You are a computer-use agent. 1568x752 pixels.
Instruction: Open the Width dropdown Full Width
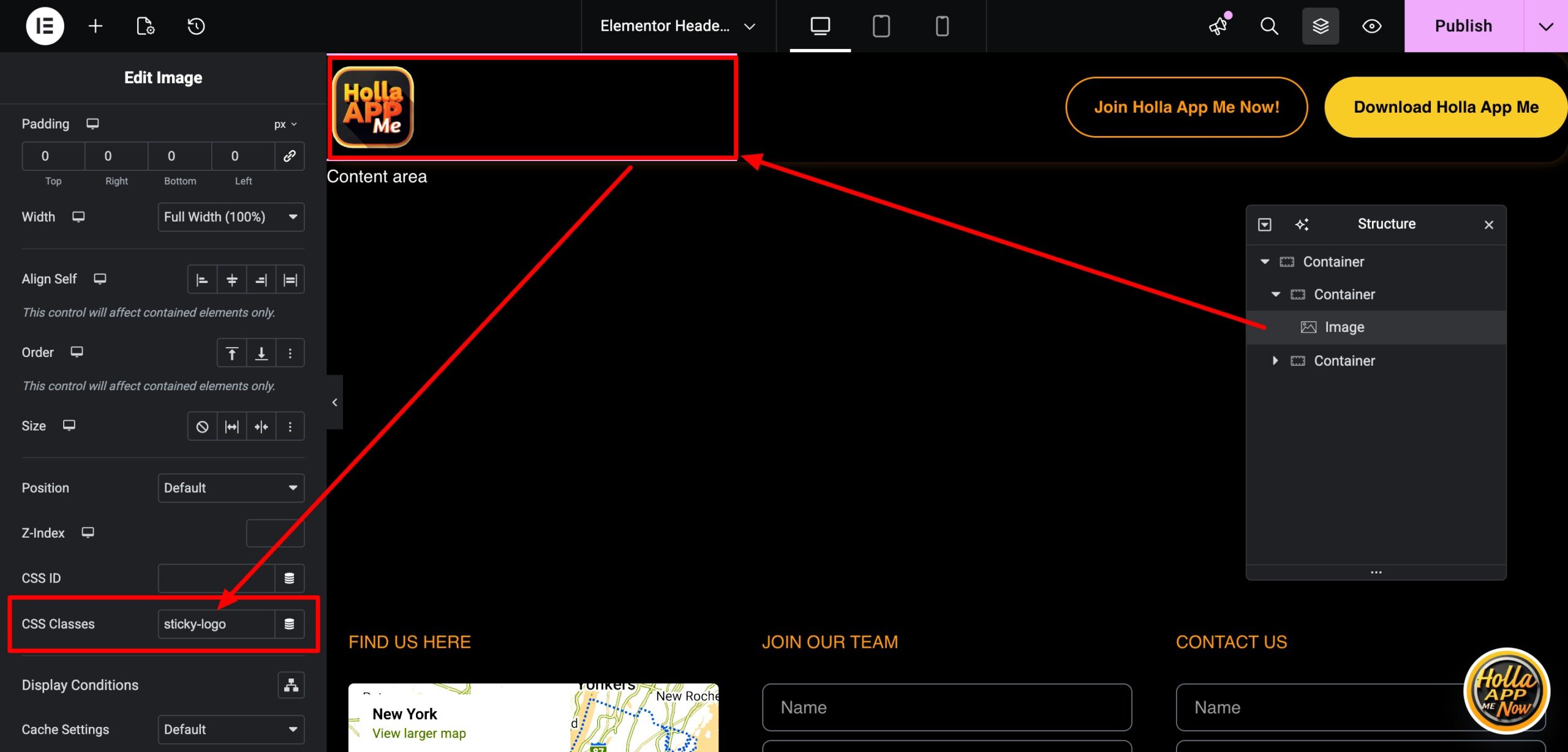pos(231,217)
